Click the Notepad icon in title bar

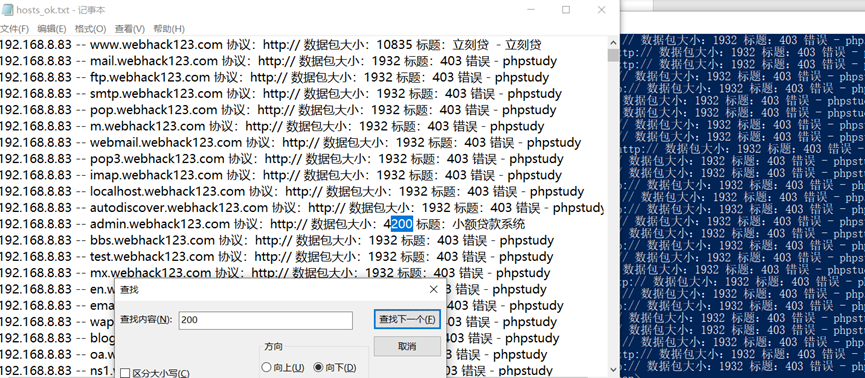pyautogui.click(x=7, y=9)
